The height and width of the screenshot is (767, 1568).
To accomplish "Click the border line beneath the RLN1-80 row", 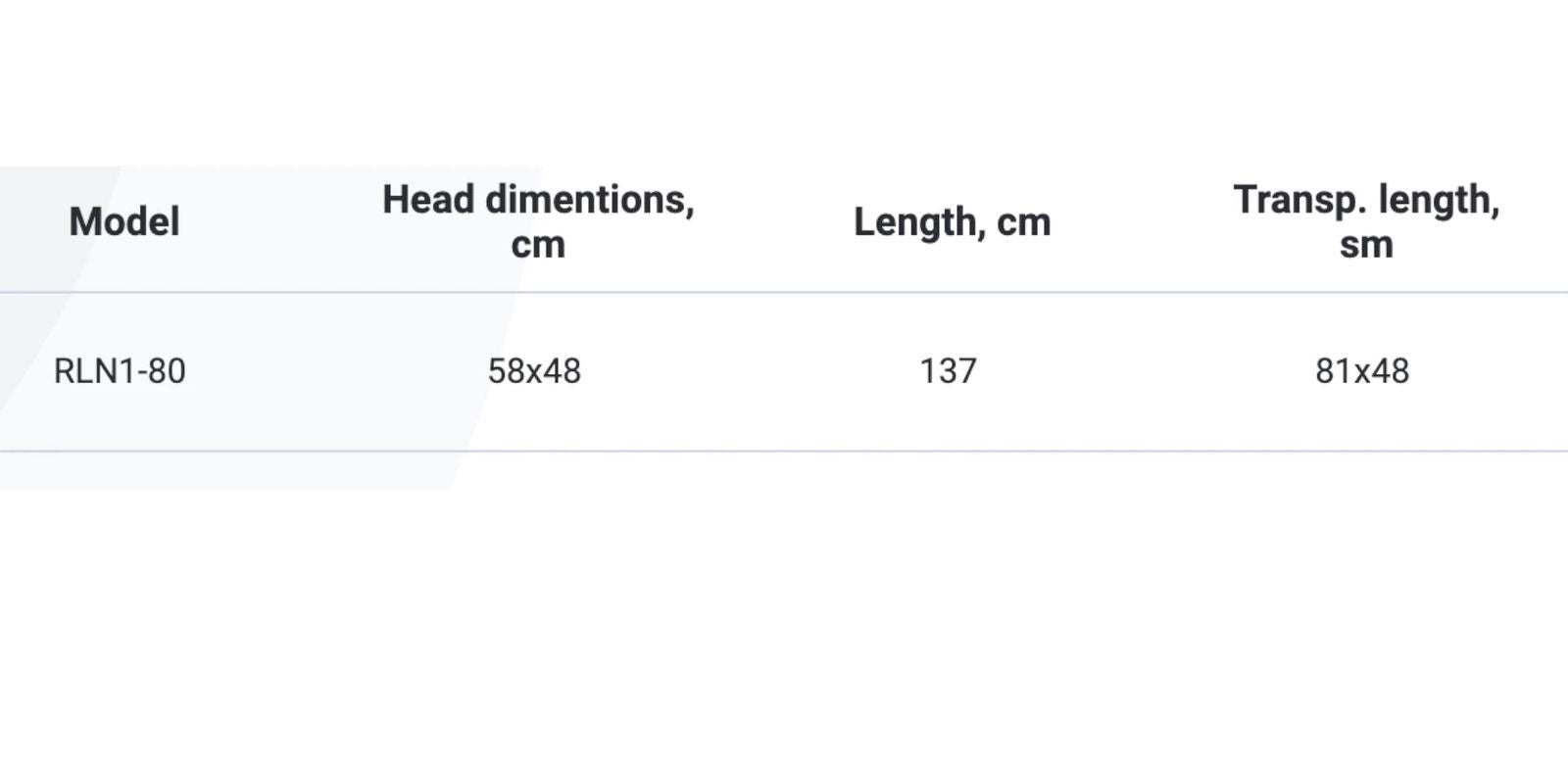I will coord(784,452).
